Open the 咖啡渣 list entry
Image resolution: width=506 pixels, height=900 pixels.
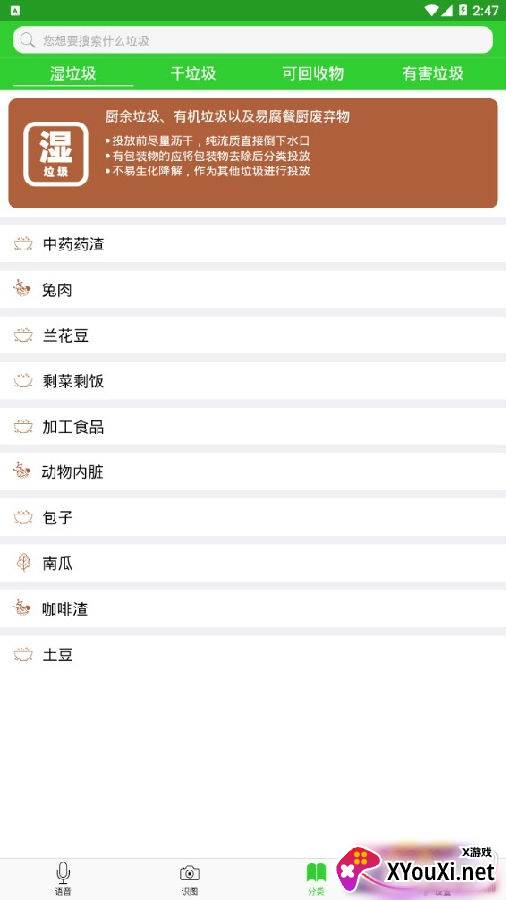click(253, 609)
